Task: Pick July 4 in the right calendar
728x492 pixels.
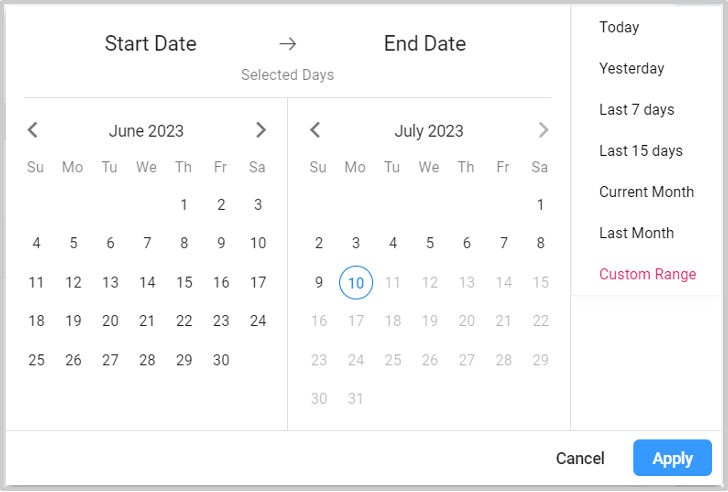Action: pyautogui.click(x=393, y=243)
